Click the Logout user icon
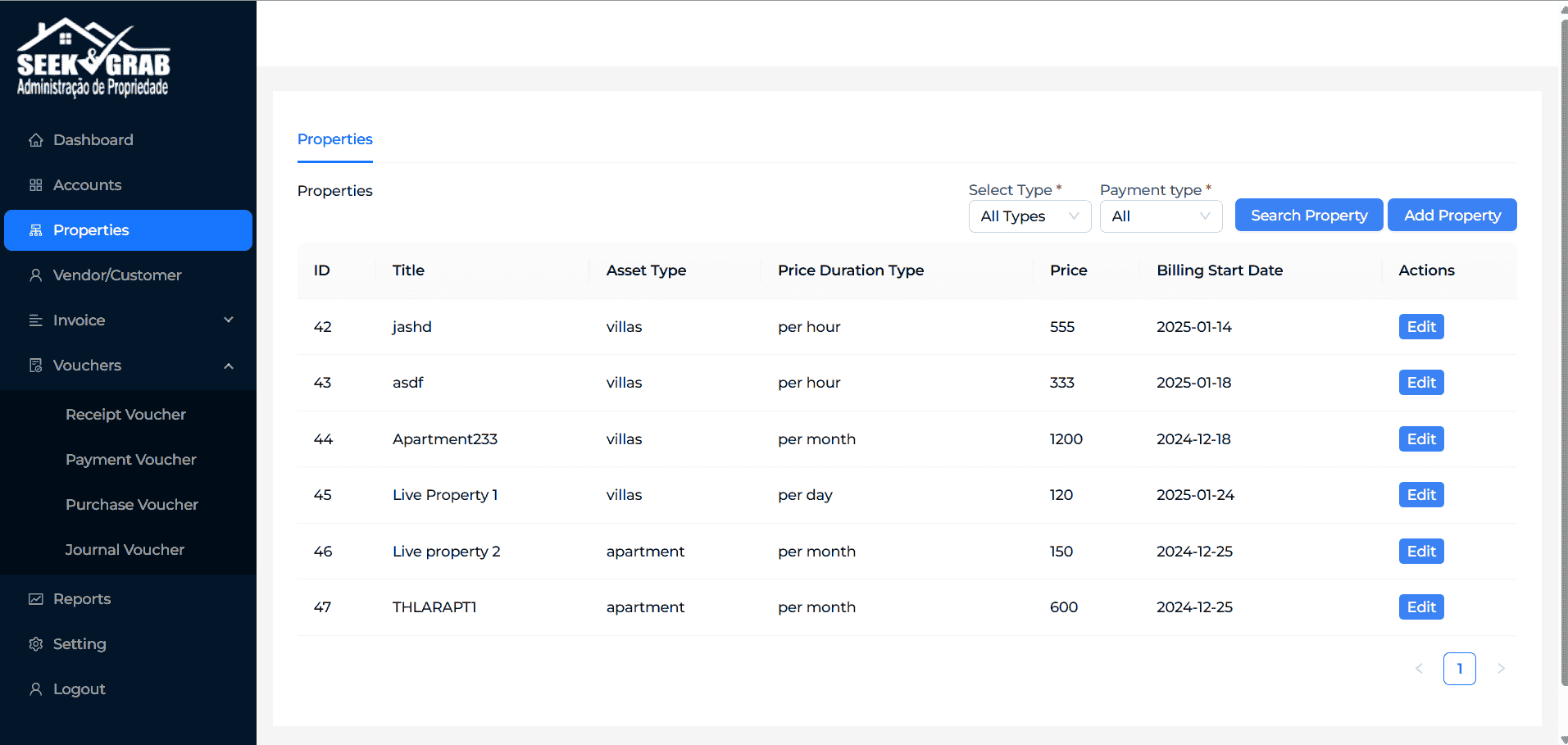This screenshot has height=745, width=1568. [x=35, y=689]
